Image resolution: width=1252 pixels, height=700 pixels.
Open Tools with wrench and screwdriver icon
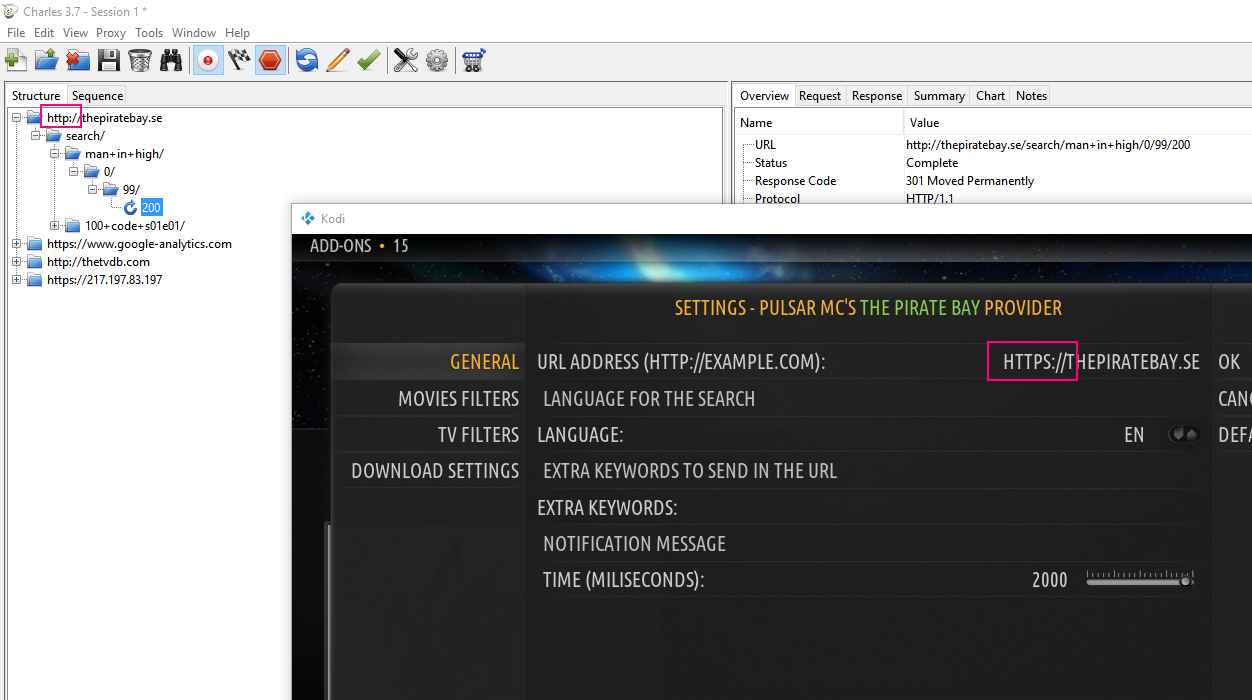click(405, 61)
